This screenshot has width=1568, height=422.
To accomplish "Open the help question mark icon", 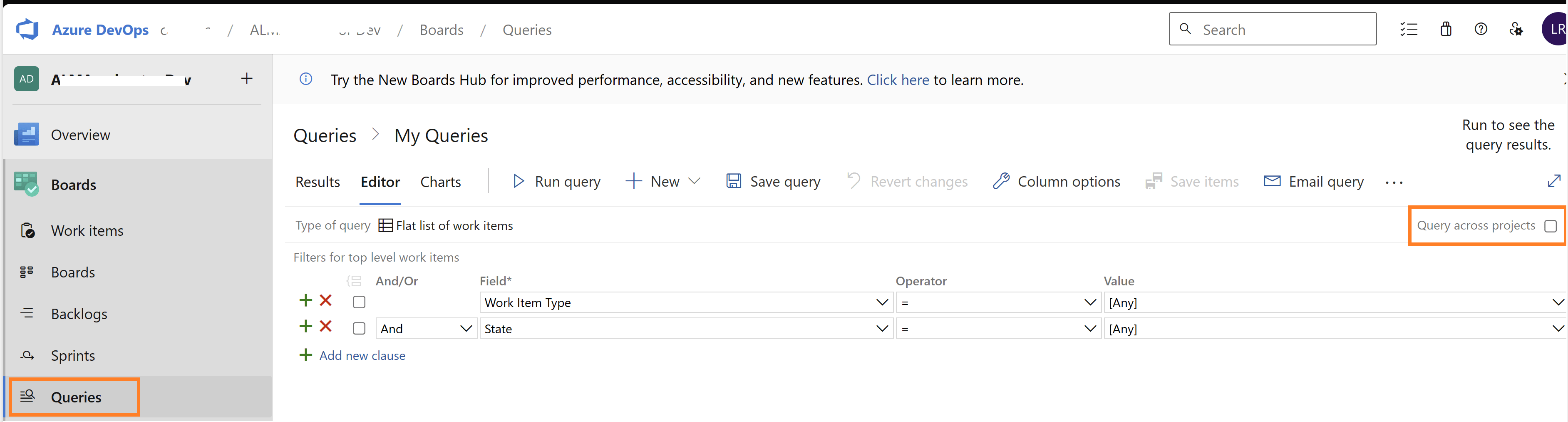I will (1481, 29).
